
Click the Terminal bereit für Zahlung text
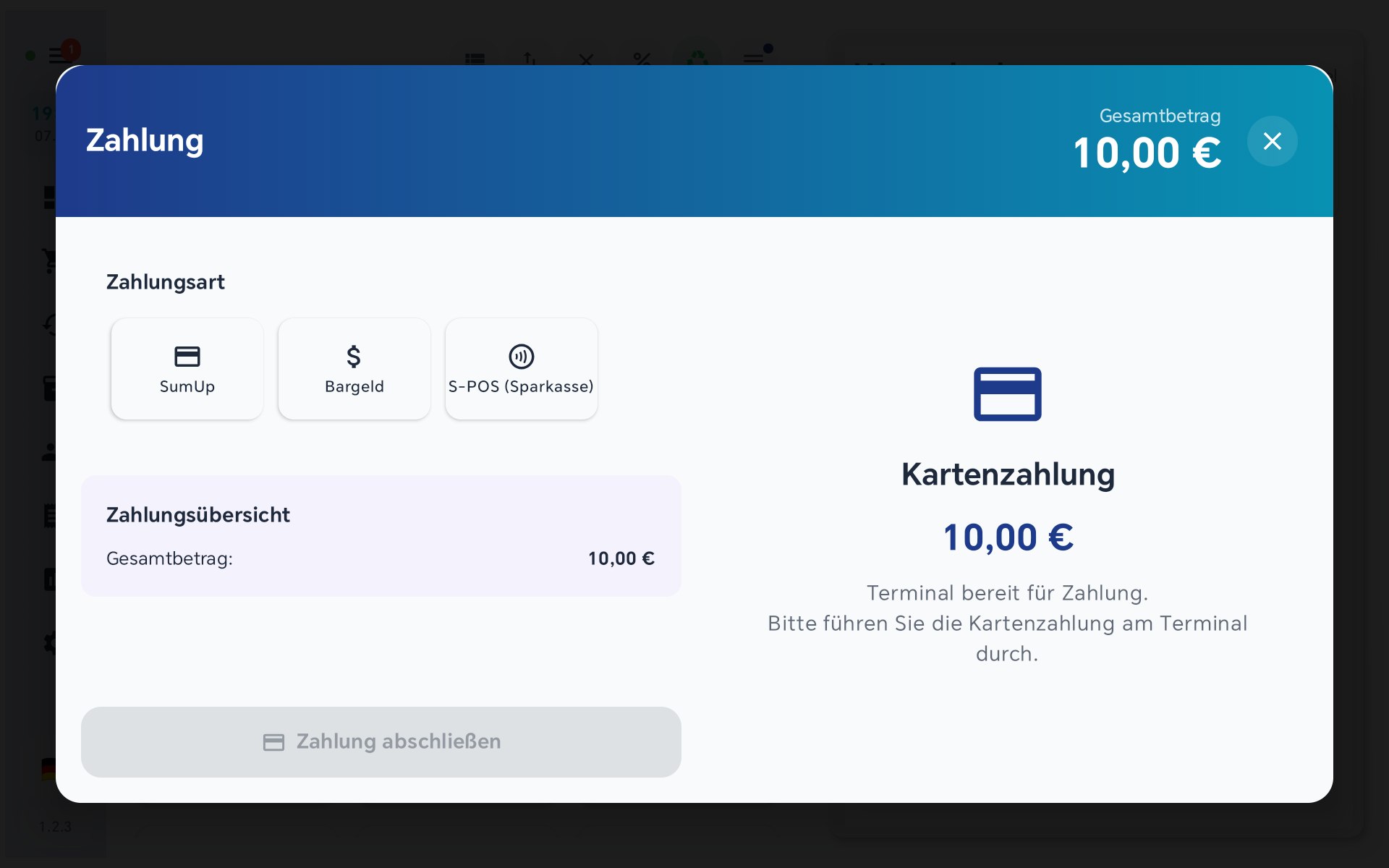pyautogui.click(x=1008, y=593)
